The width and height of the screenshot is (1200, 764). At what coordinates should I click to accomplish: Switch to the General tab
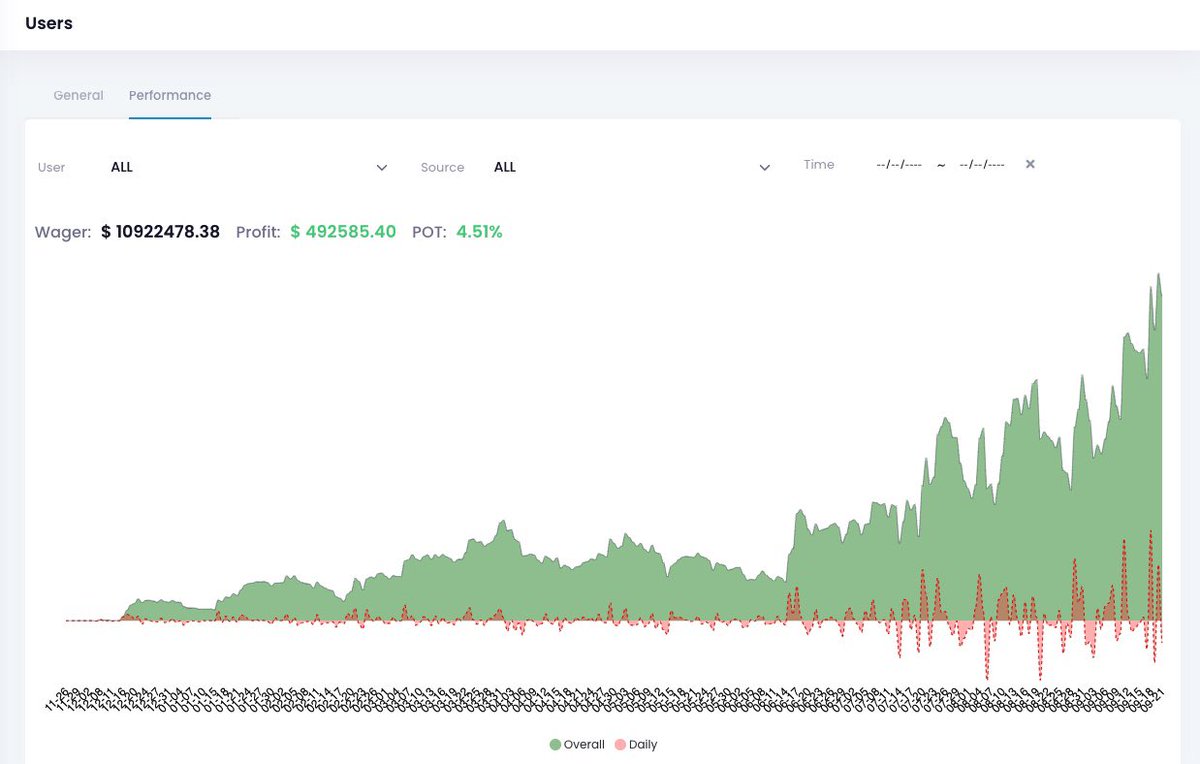(78, 95)
